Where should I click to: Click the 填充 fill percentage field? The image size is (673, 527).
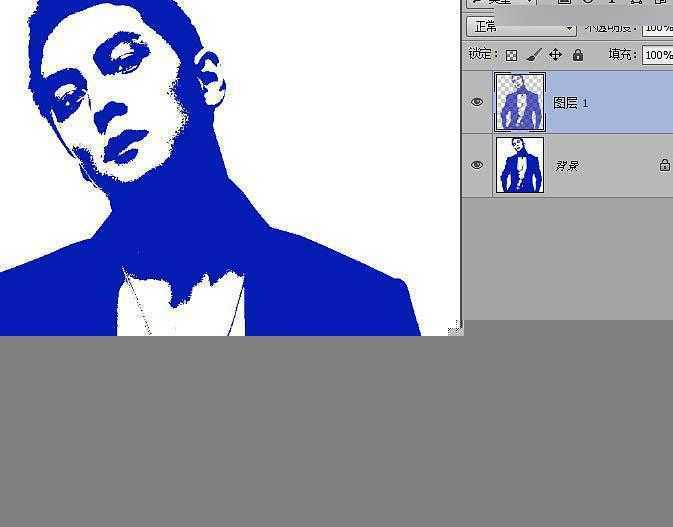pos(658,55)
